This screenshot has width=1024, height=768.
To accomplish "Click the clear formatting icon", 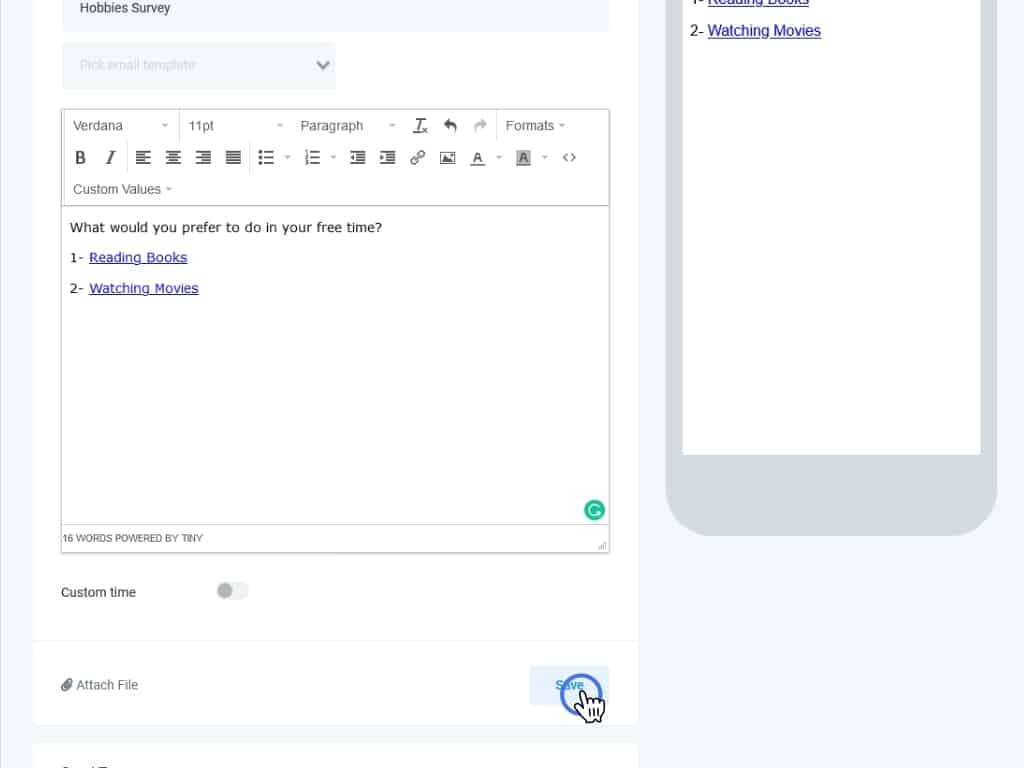I will 420,125.
